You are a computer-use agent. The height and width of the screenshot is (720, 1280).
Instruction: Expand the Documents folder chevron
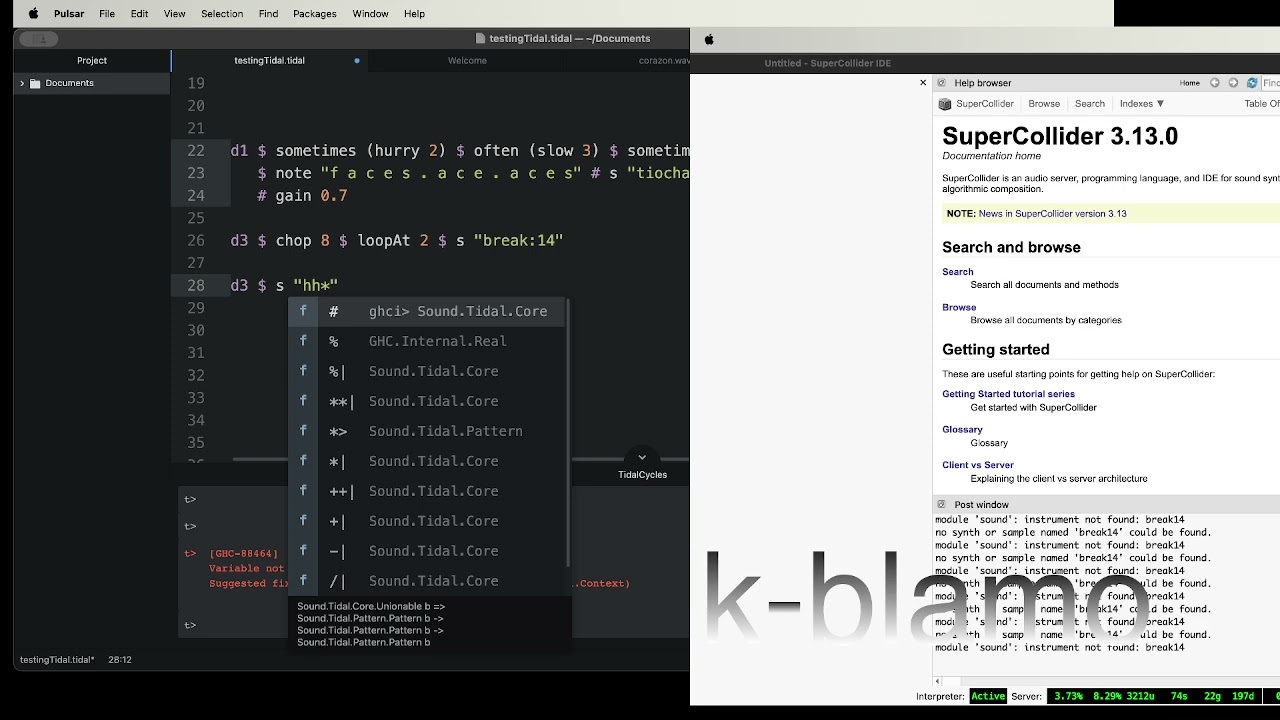click(22, 83)
